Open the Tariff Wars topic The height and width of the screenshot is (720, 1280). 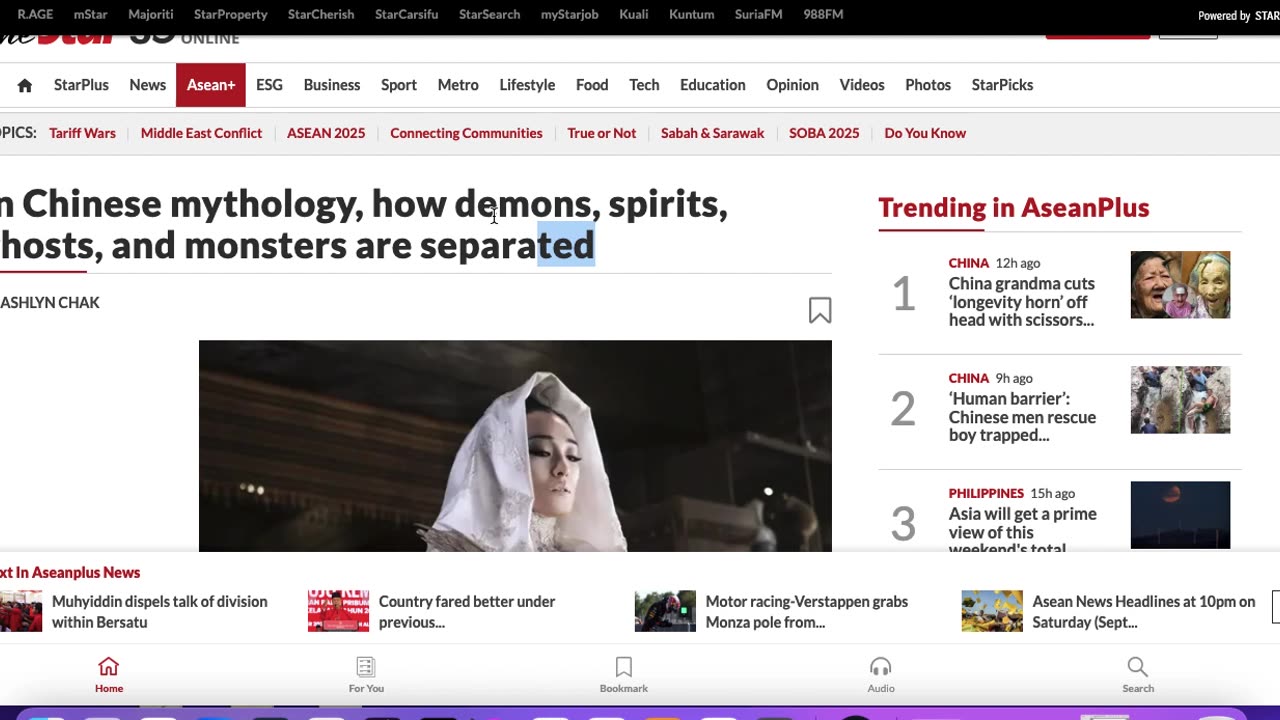pos(82,133)
